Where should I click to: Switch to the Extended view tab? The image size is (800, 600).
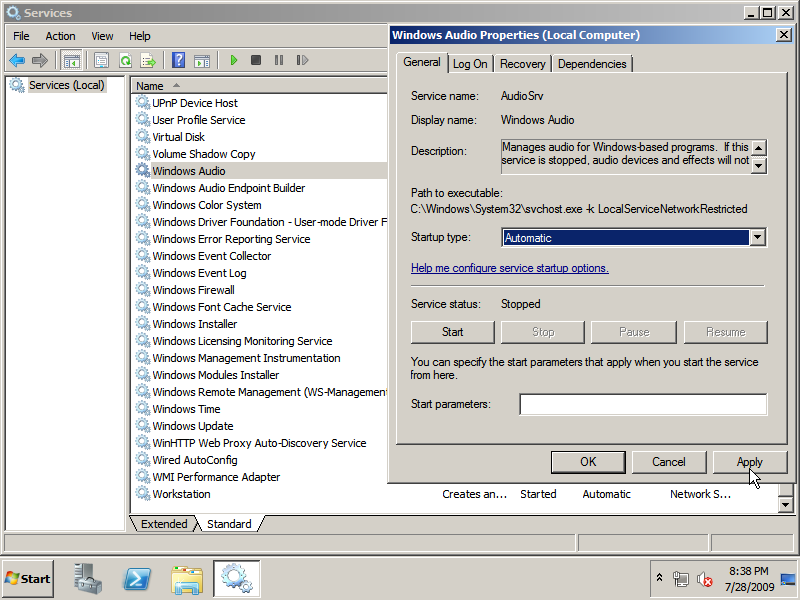pyautogui.click(x=164, y=524)
